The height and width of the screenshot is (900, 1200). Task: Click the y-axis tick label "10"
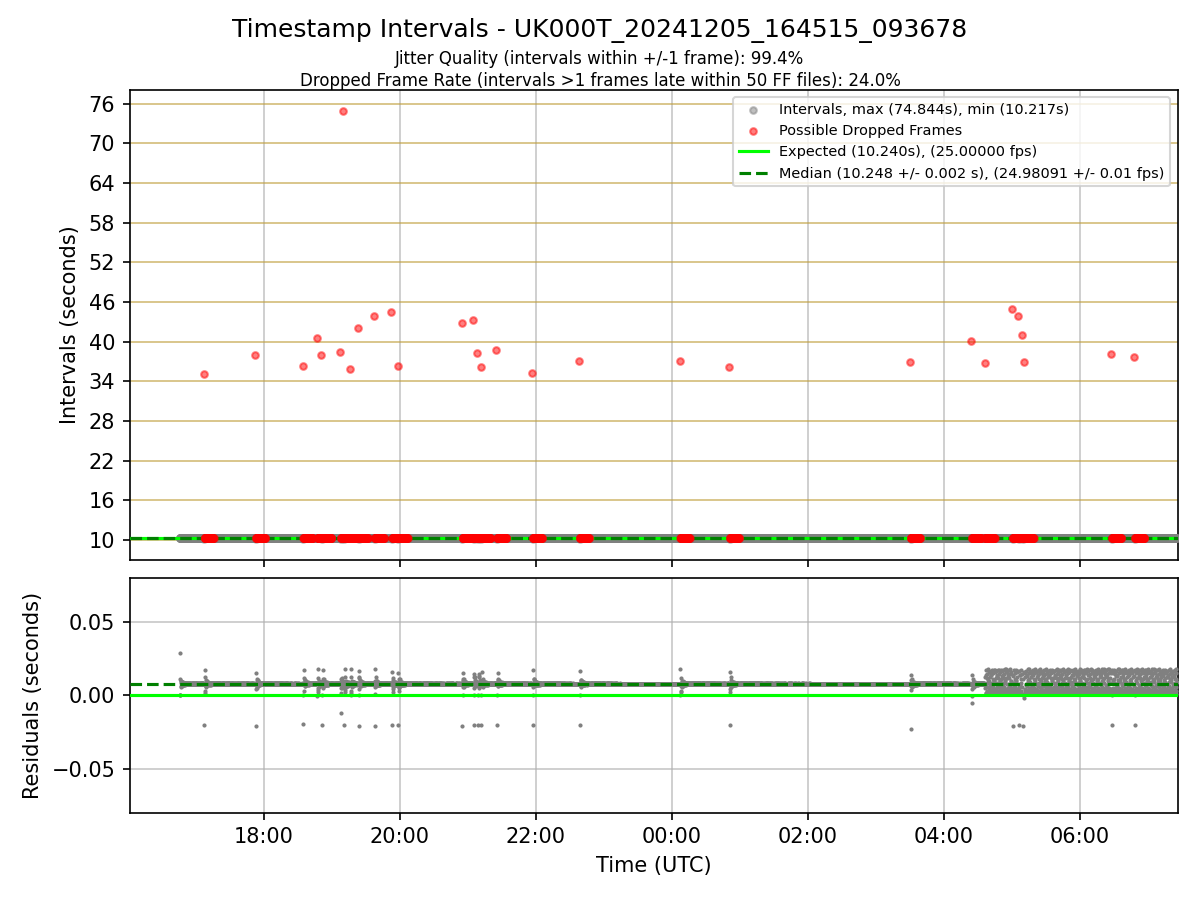(x=104, y=540)
